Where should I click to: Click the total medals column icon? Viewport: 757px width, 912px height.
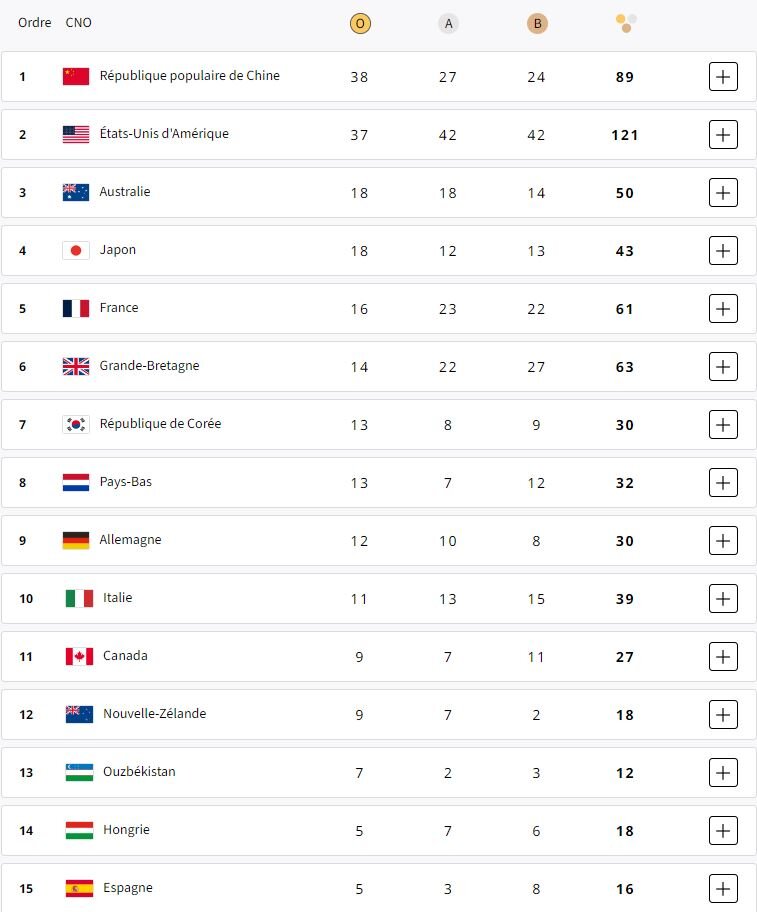pyautogui.click(x=626, y=23)
